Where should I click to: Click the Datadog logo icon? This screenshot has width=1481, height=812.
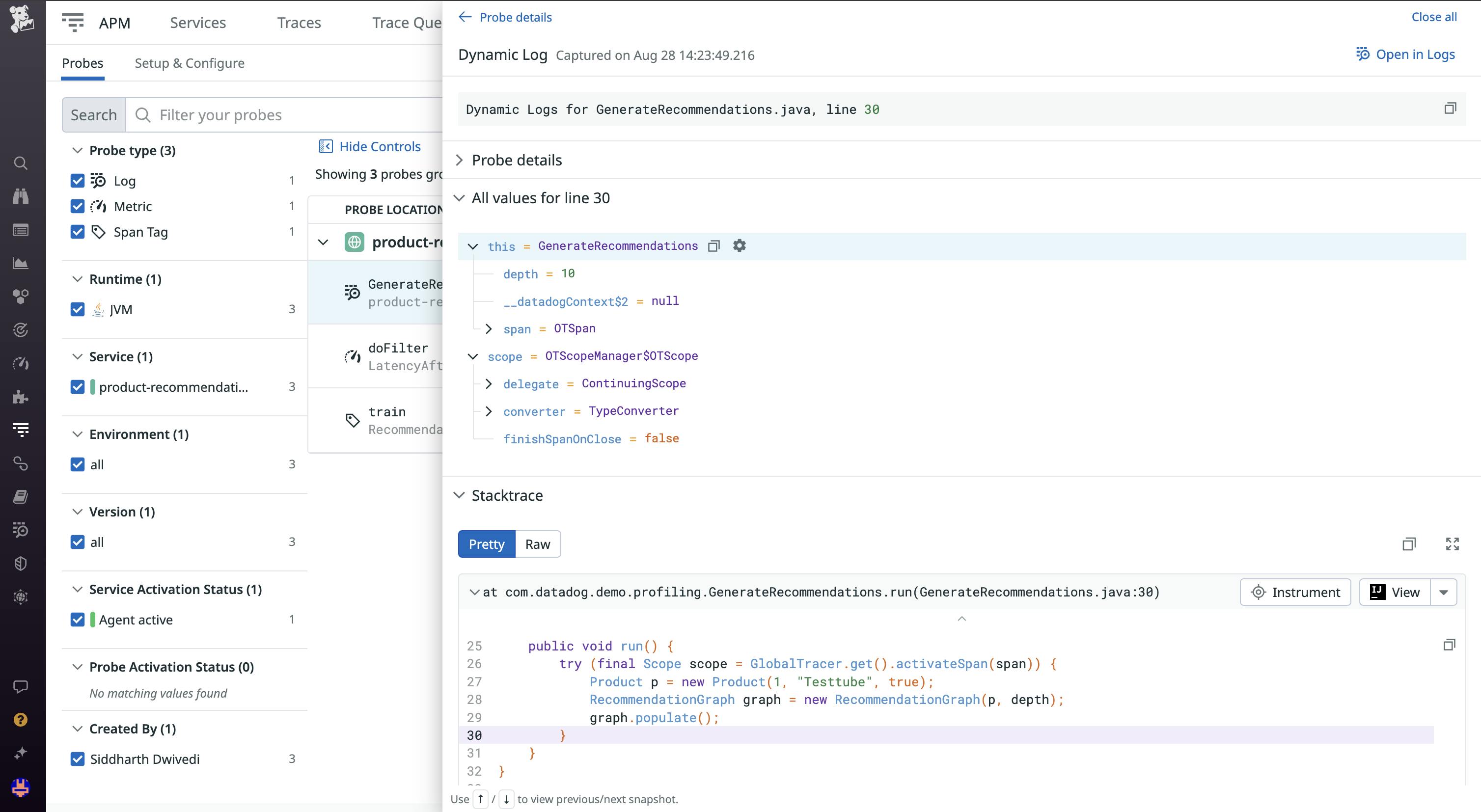22,19
